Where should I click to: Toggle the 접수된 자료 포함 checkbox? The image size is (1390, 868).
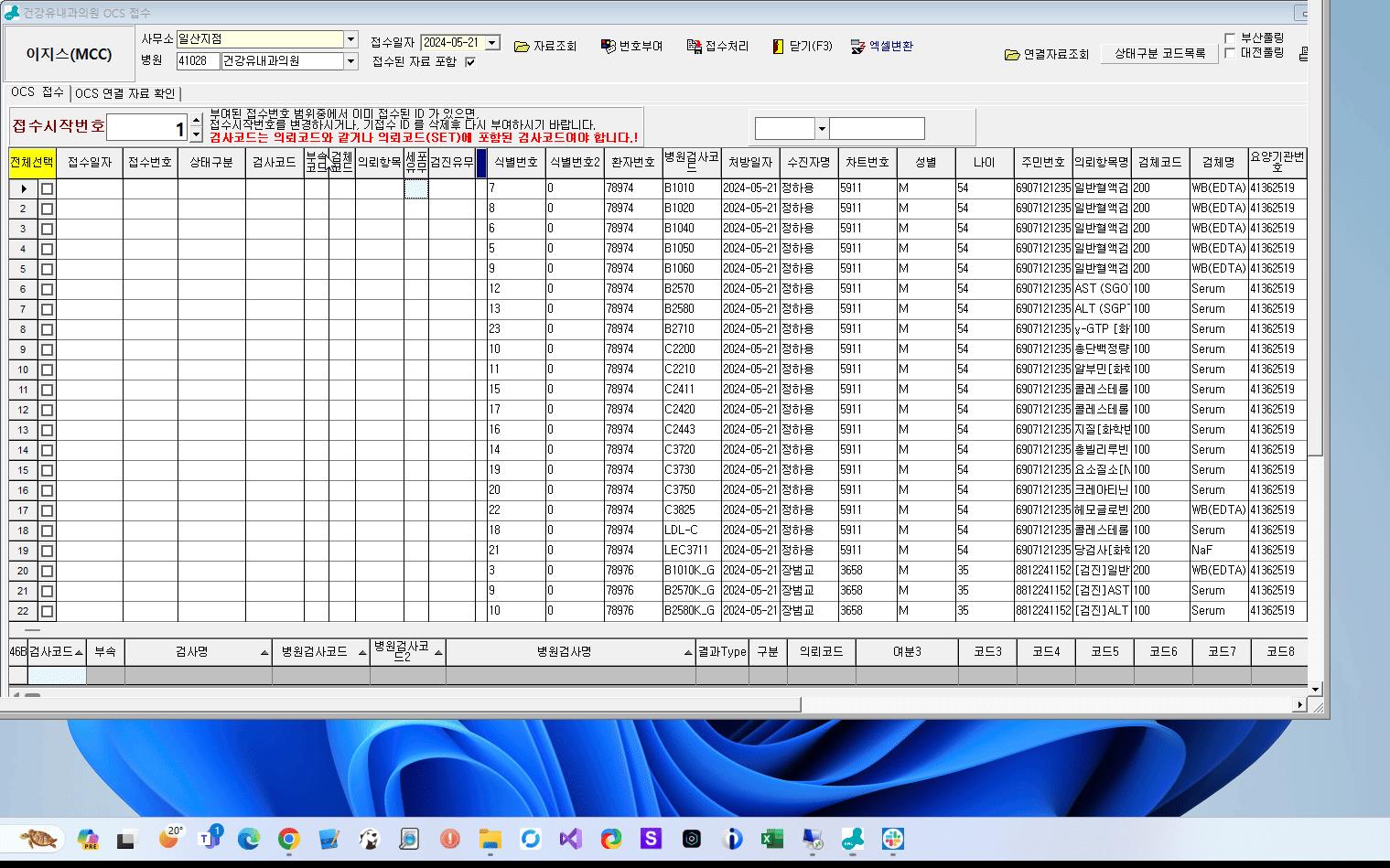pyautogui.click(x=470, y=62)
